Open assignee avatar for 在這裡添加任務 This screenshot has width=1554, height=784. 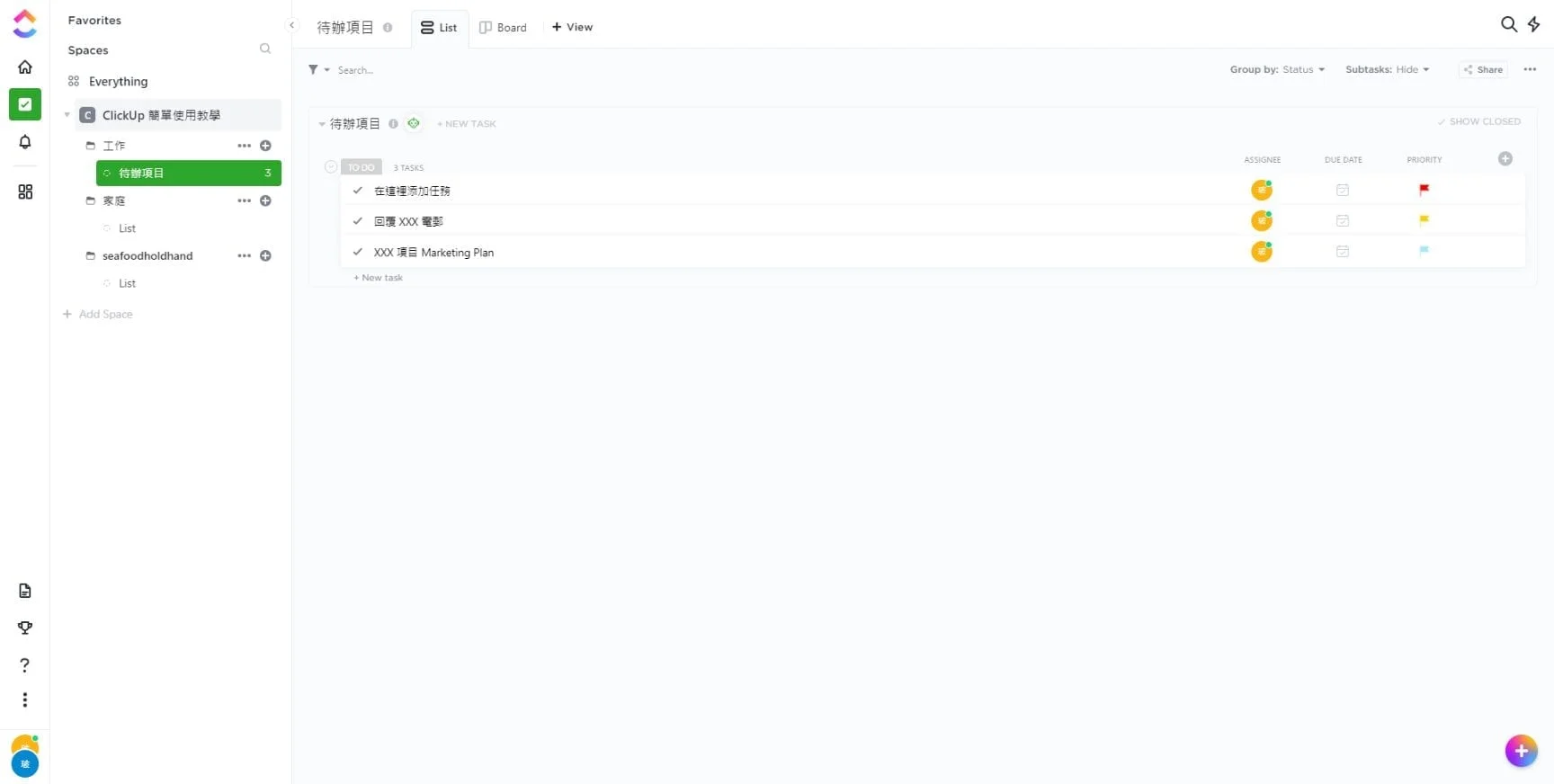pyautogui.click(x=1262, y=190)
